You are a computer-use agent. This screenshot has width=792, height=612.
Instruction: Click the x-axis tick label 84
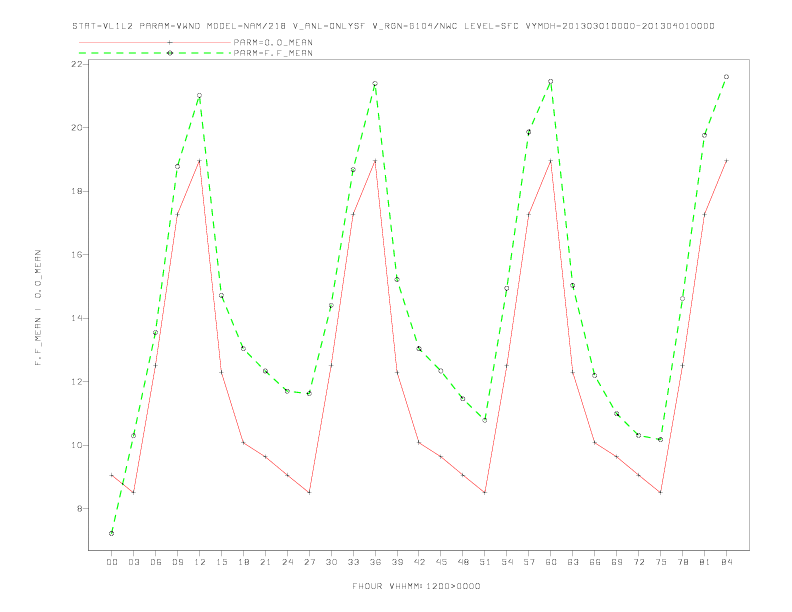click(x=726, y=562)
